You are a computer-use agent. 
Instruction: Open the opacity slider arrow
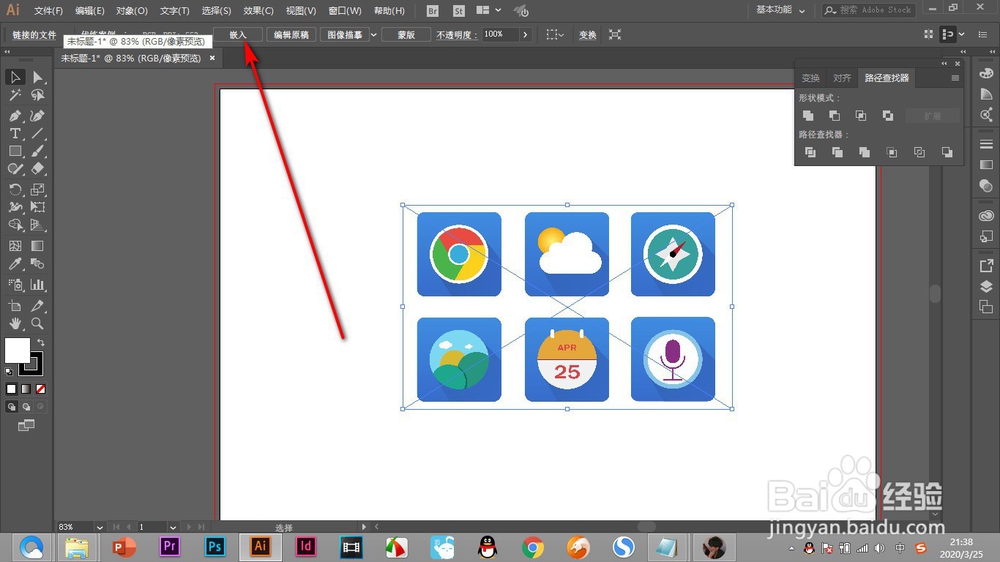click(x=525, y=35)
